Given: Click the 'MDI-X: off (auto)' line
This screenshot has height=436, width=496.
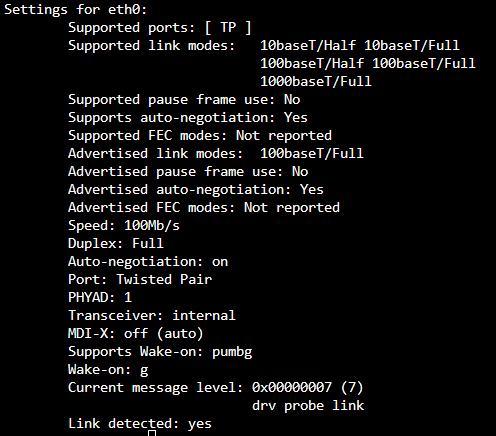Looking at the screenshot, I should [136, 333].
